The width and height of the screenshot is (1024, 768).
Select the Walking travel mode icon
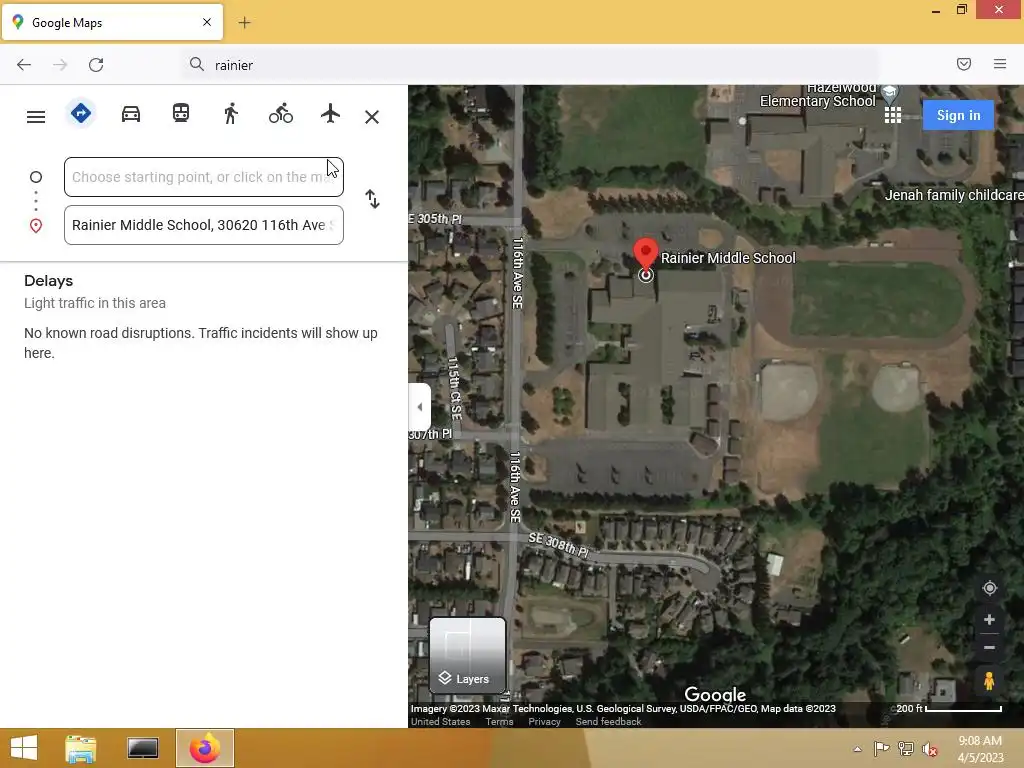(231, 114)
